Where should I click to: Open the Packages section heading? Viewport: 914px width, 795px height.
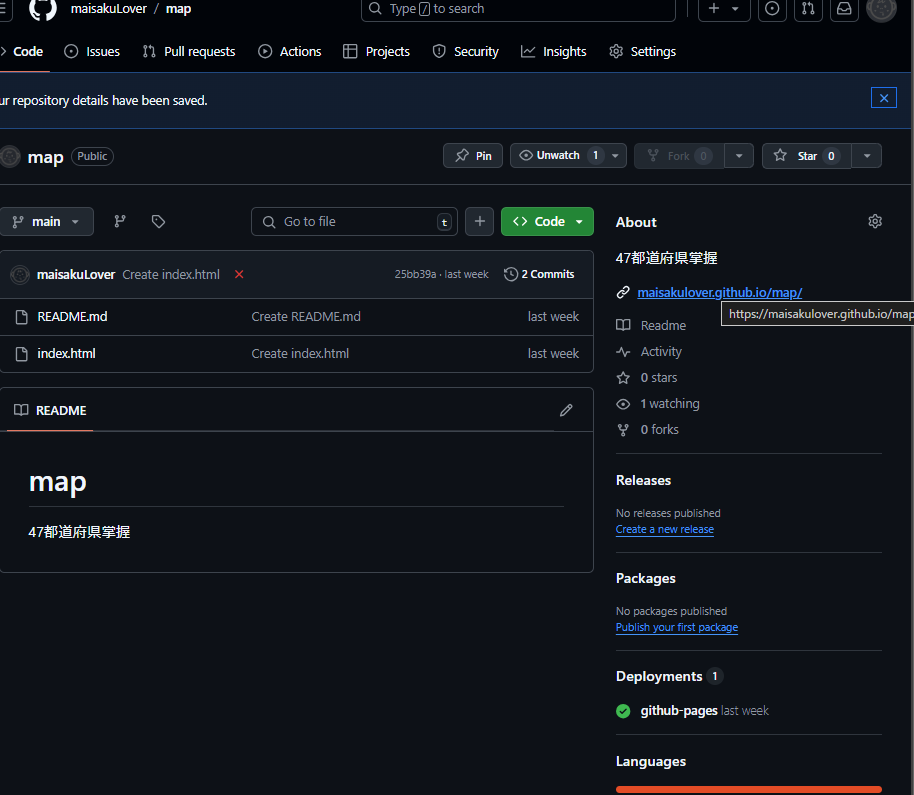tap(646, 578)
